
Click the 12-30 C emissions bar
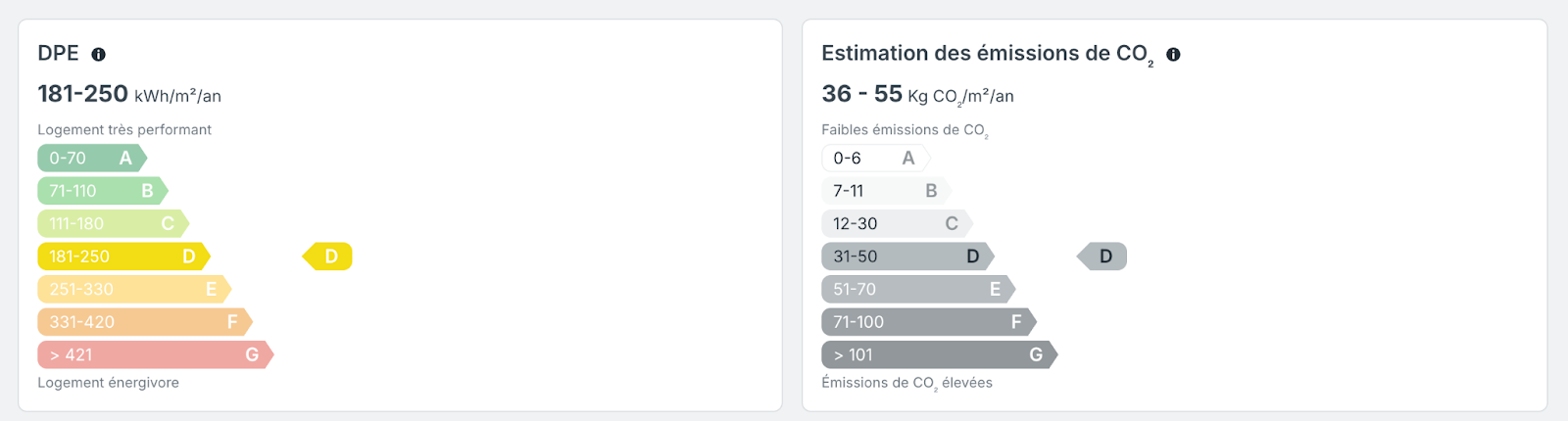(898, 223)
